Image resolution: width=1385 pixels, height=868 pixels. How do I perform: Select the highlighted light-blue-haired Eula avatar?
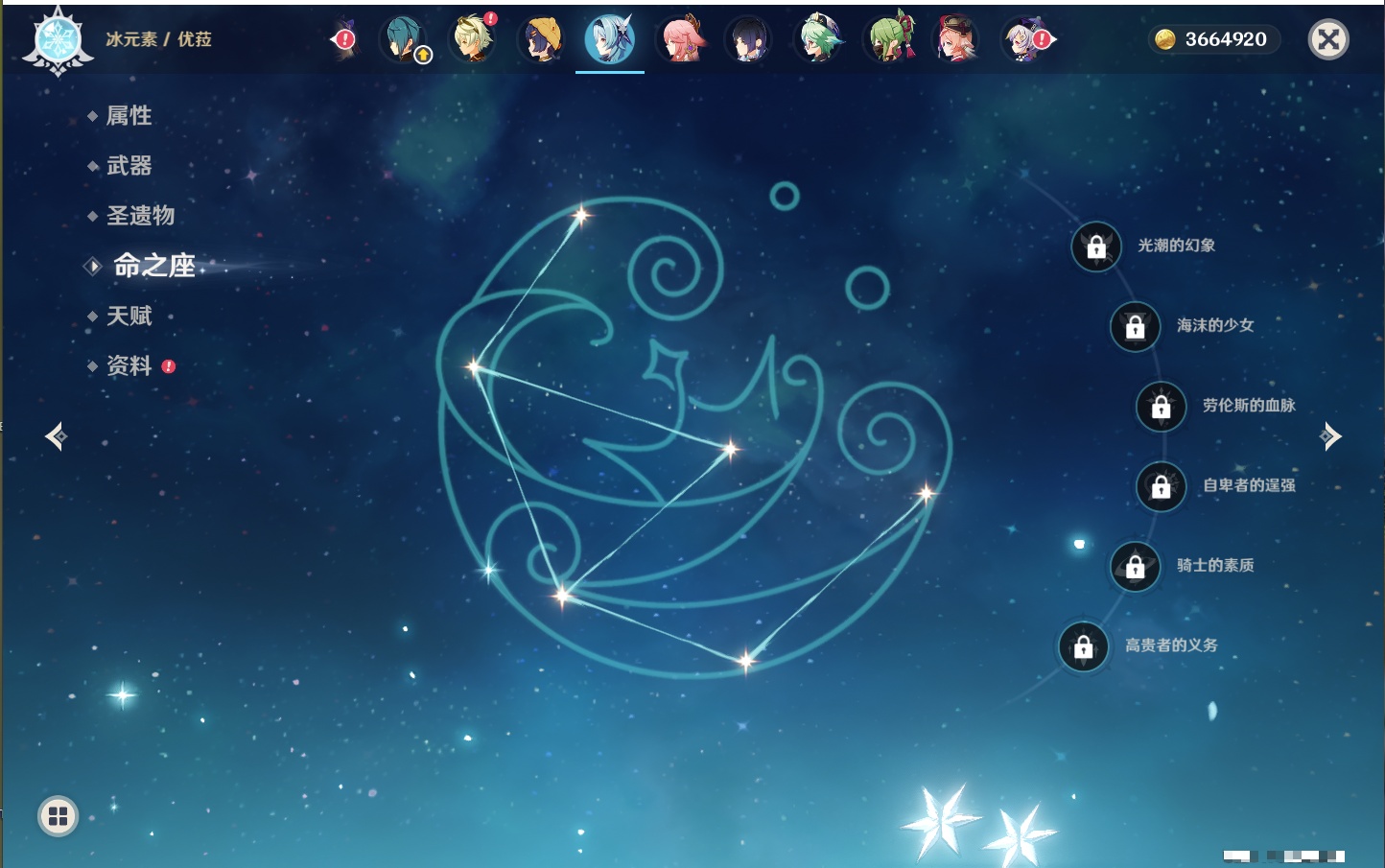pos(610,39)
